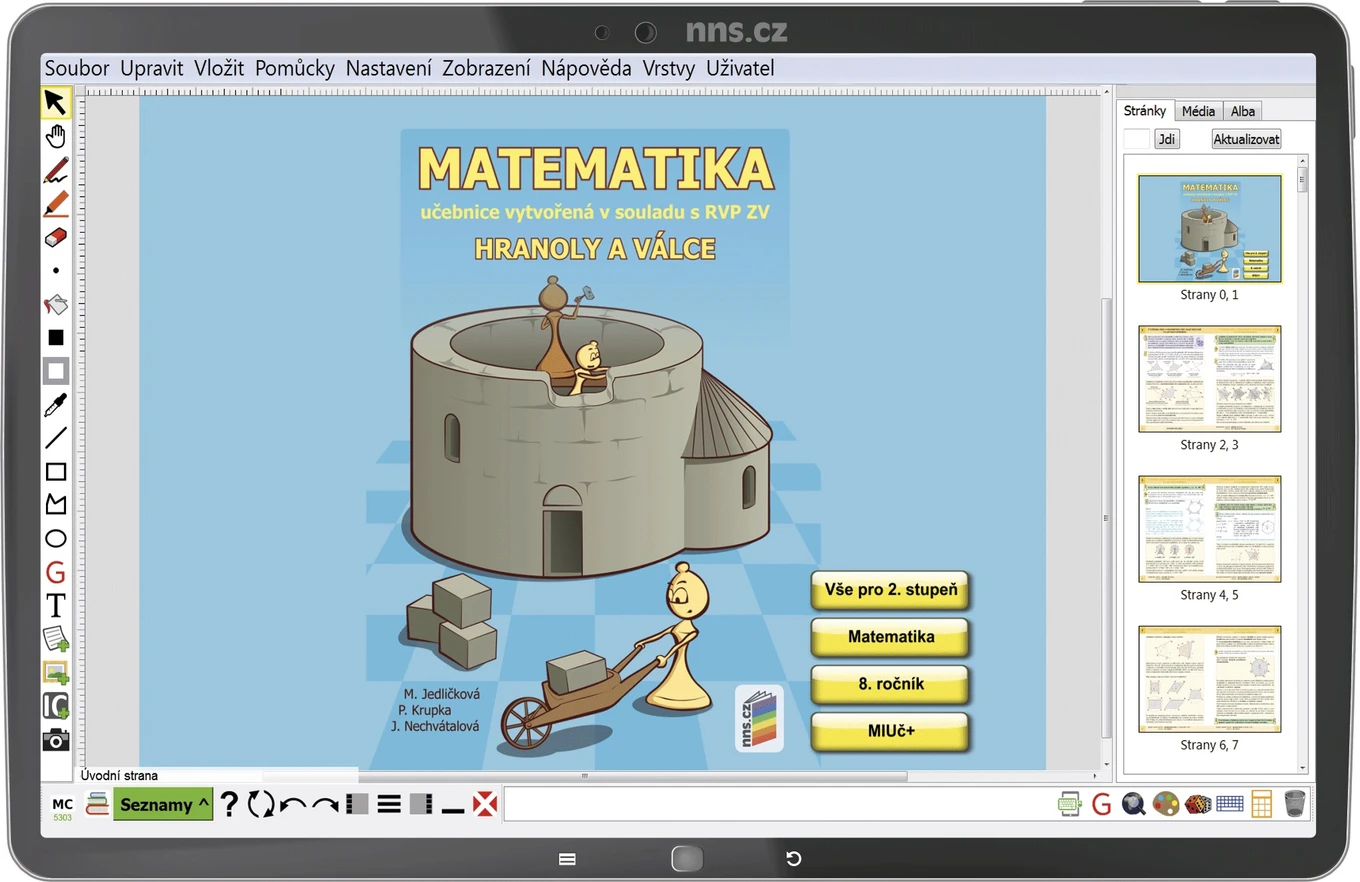The image size is (1360, 882).
Task: Open the calculator icon in bottom bar
Action: pyautogui.click(x=1261, y=804)
